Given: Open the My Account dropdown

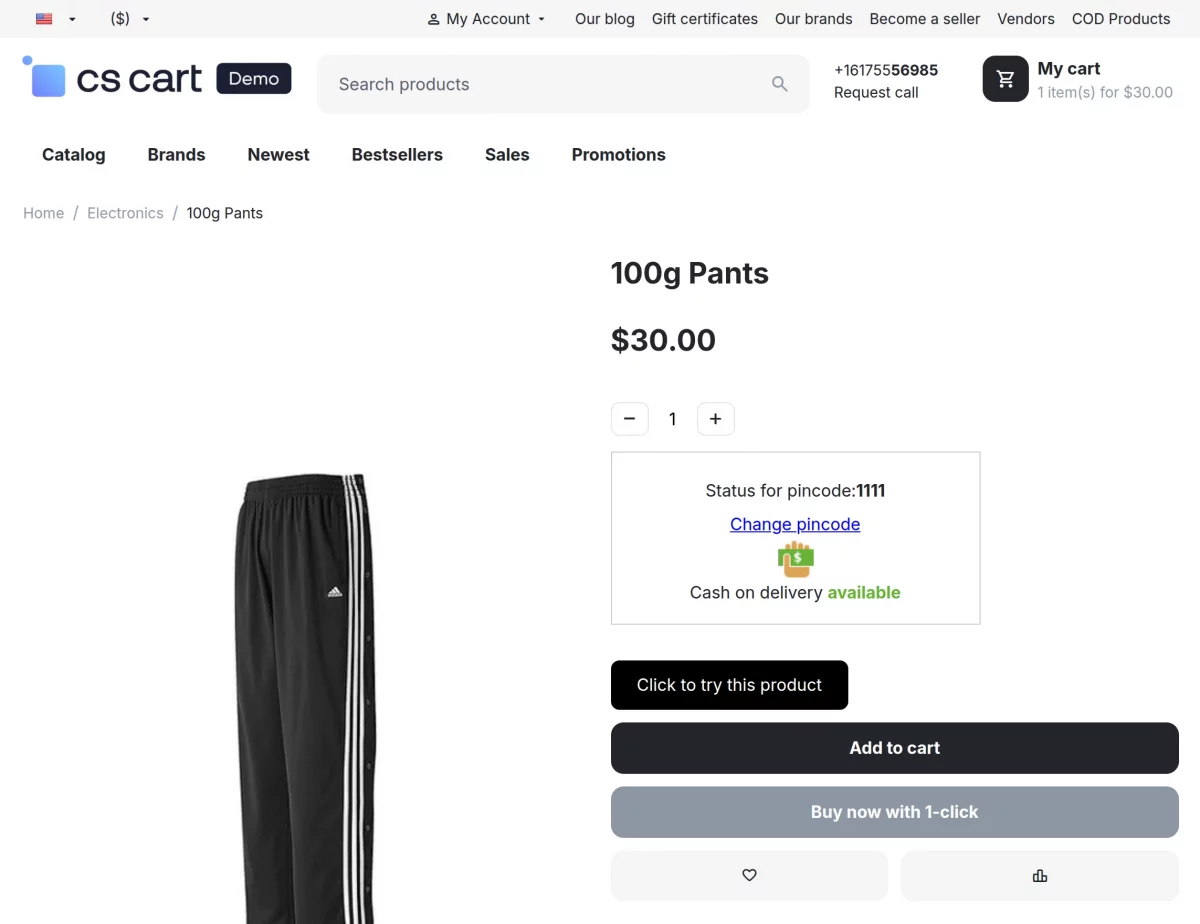Looking at the screenshot, I should pyautogui.click(x=487, y=19).
